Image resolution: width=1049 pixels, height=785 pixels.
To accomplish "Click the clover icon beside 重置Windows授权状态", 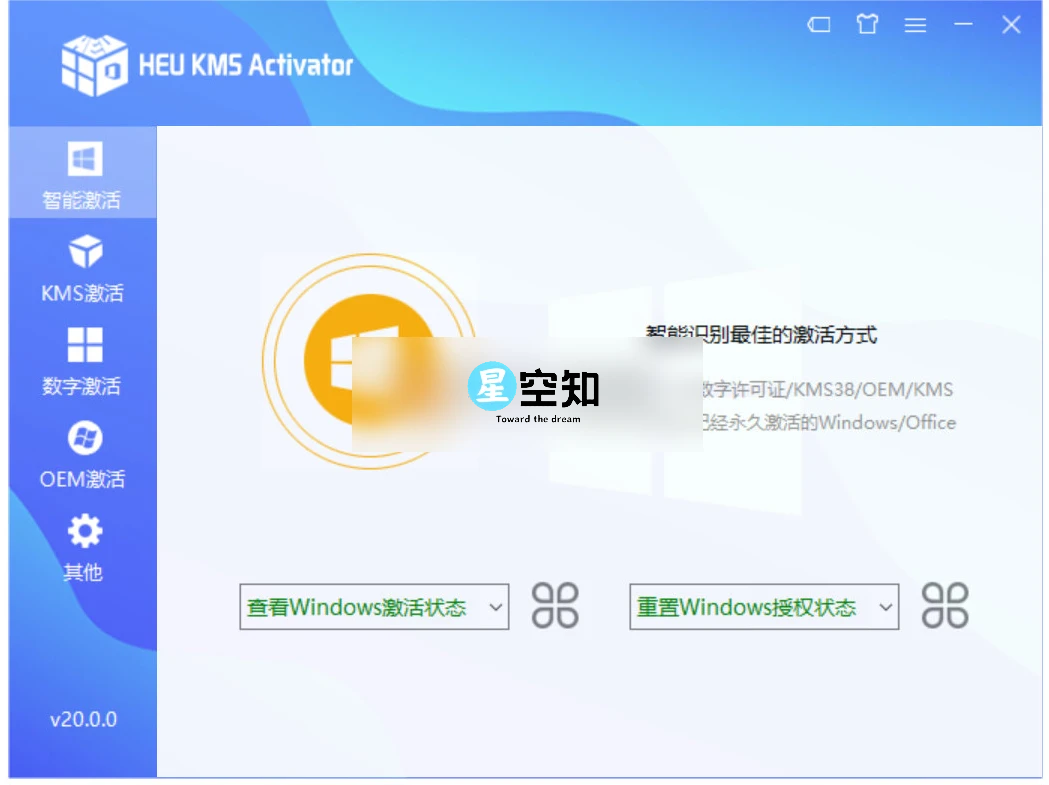I will pos(947,606).
